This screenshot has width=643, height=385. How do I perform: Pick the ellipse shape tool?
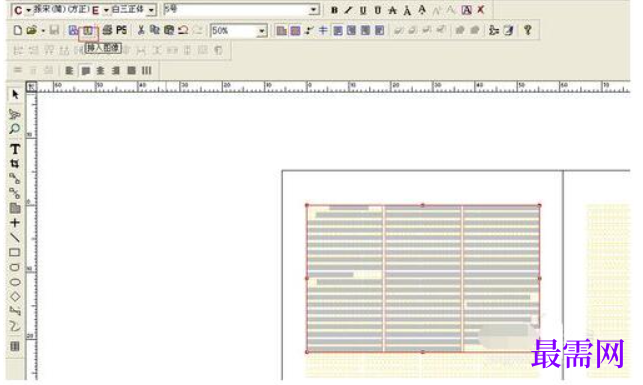point(15,282)
